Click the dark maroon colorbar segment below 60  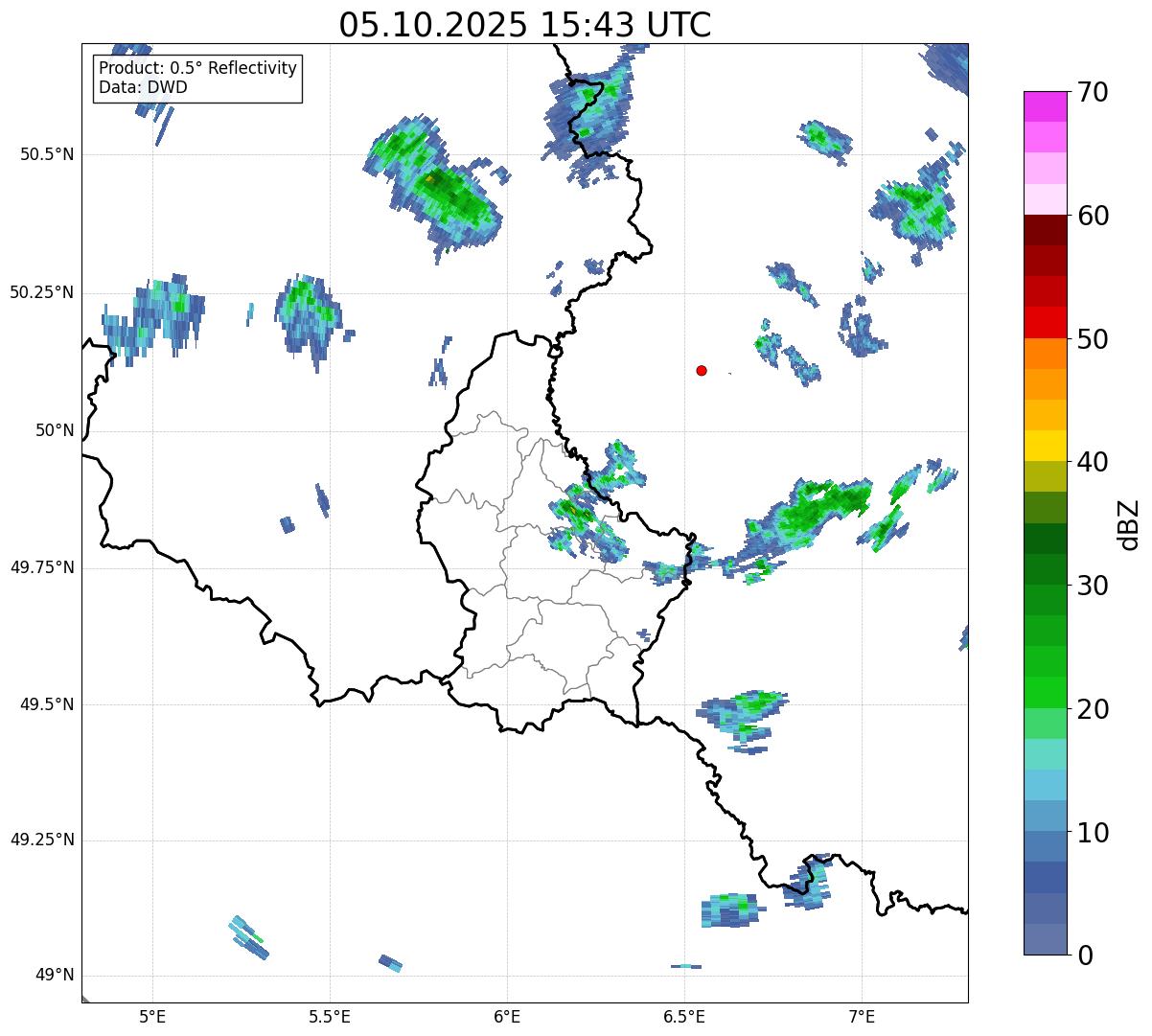pos(1045,230)
